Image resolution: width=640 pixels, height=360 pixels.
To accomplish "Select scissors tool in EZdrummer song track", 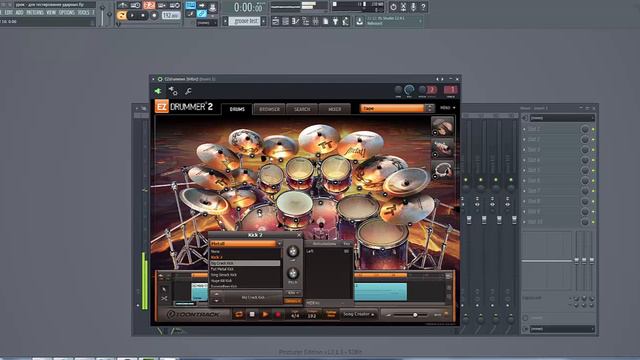I will [164, 299].
